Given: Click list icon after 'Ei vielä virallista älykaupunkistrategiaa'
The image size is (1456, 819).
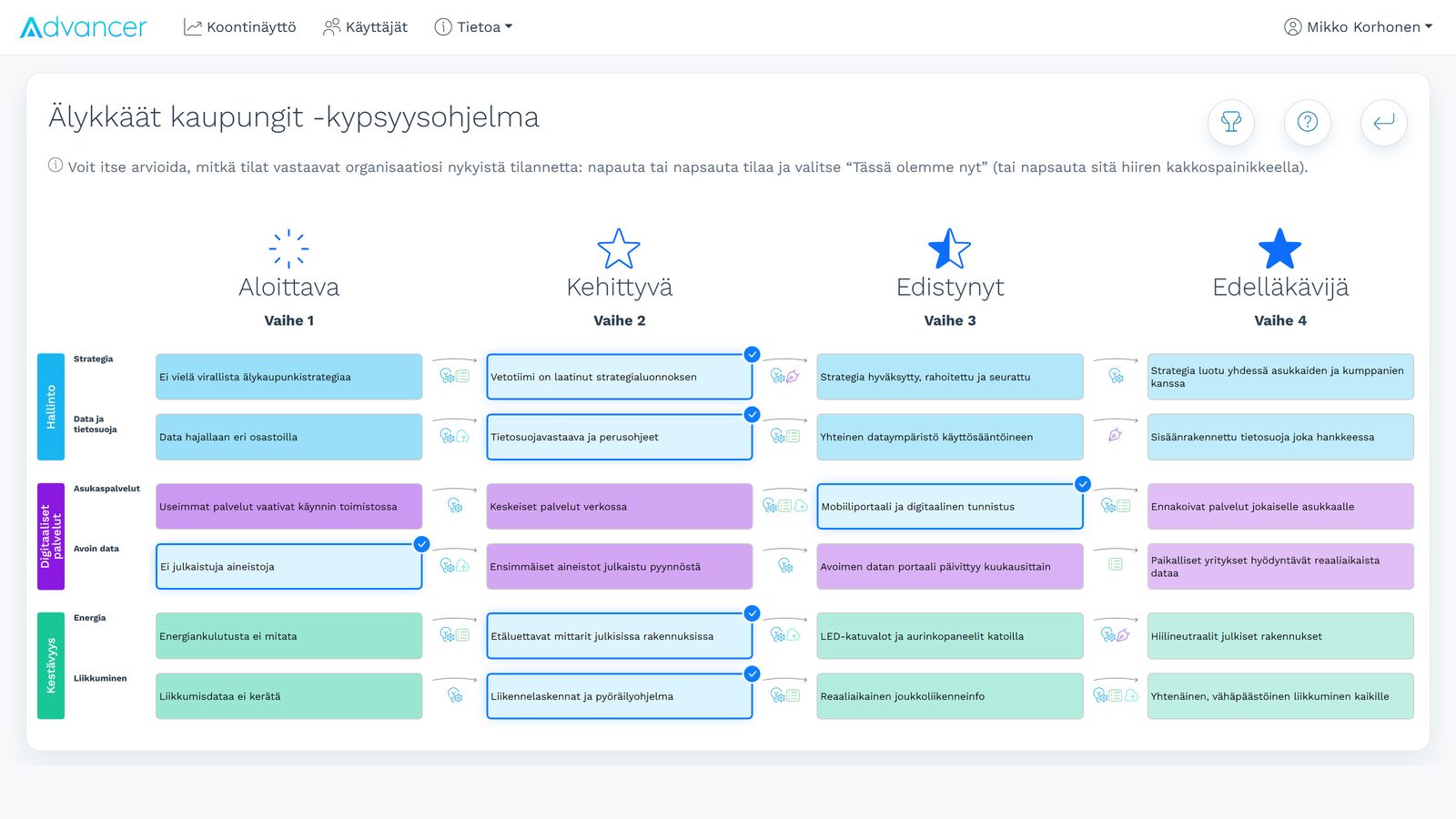Looking at the screenshot, I should click(462, 376).
